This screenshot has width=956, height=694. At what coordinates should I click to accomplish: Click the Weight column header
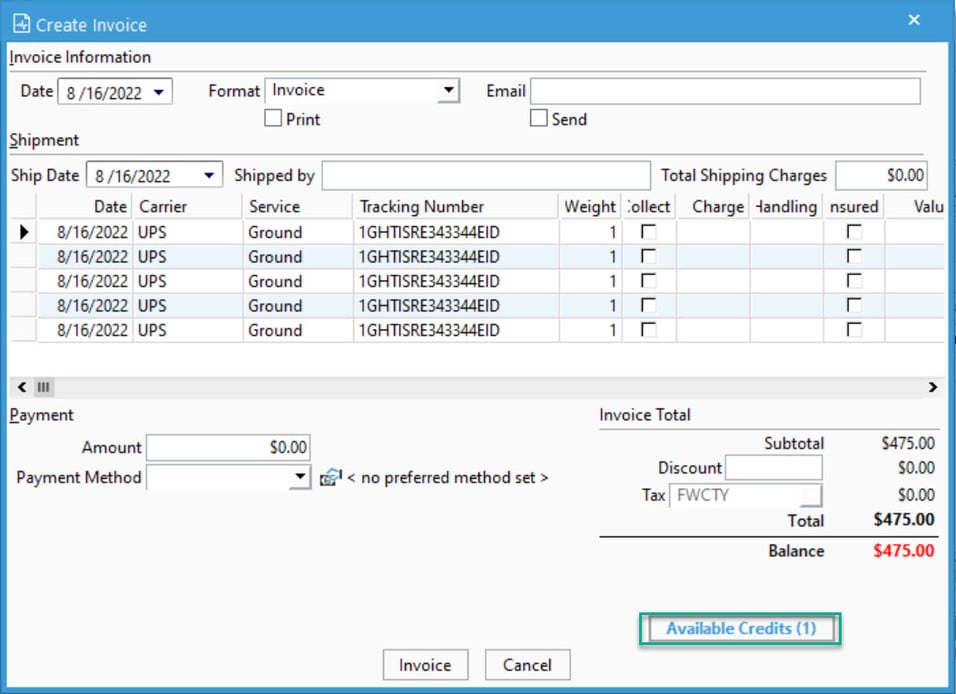coord(589,206)
